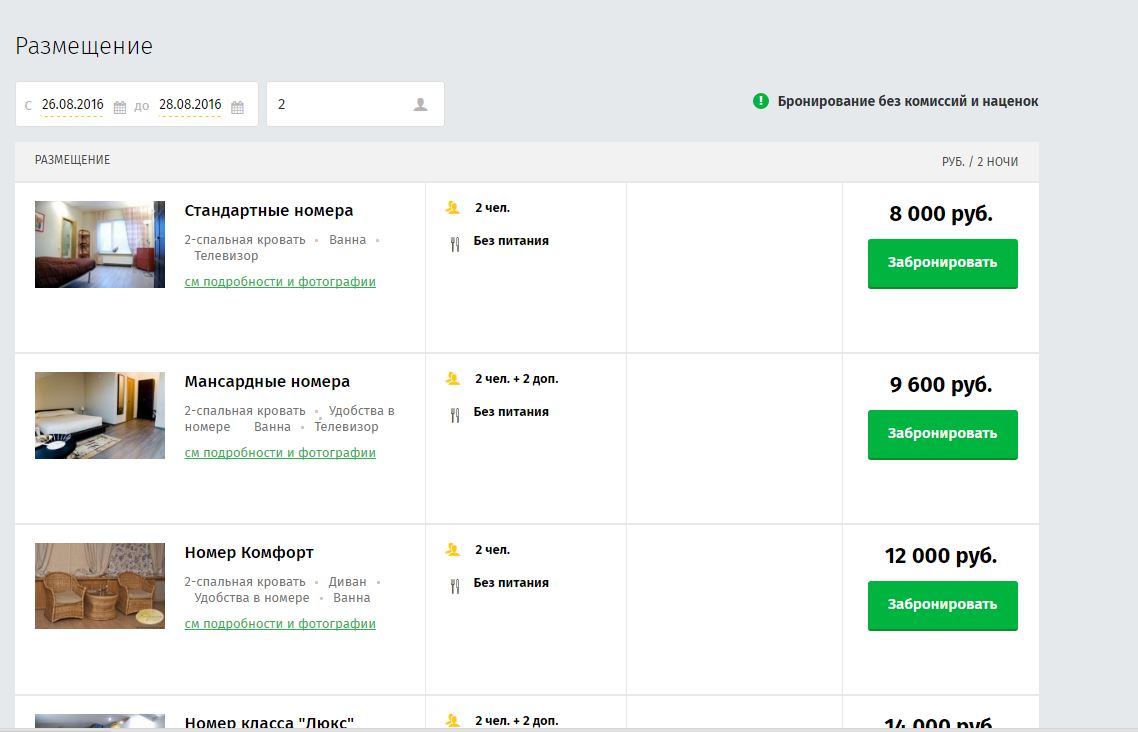Screen dimensions: 1138x732
Task: Click amenities text under Стандартные номера
Action: coord(282,247)
